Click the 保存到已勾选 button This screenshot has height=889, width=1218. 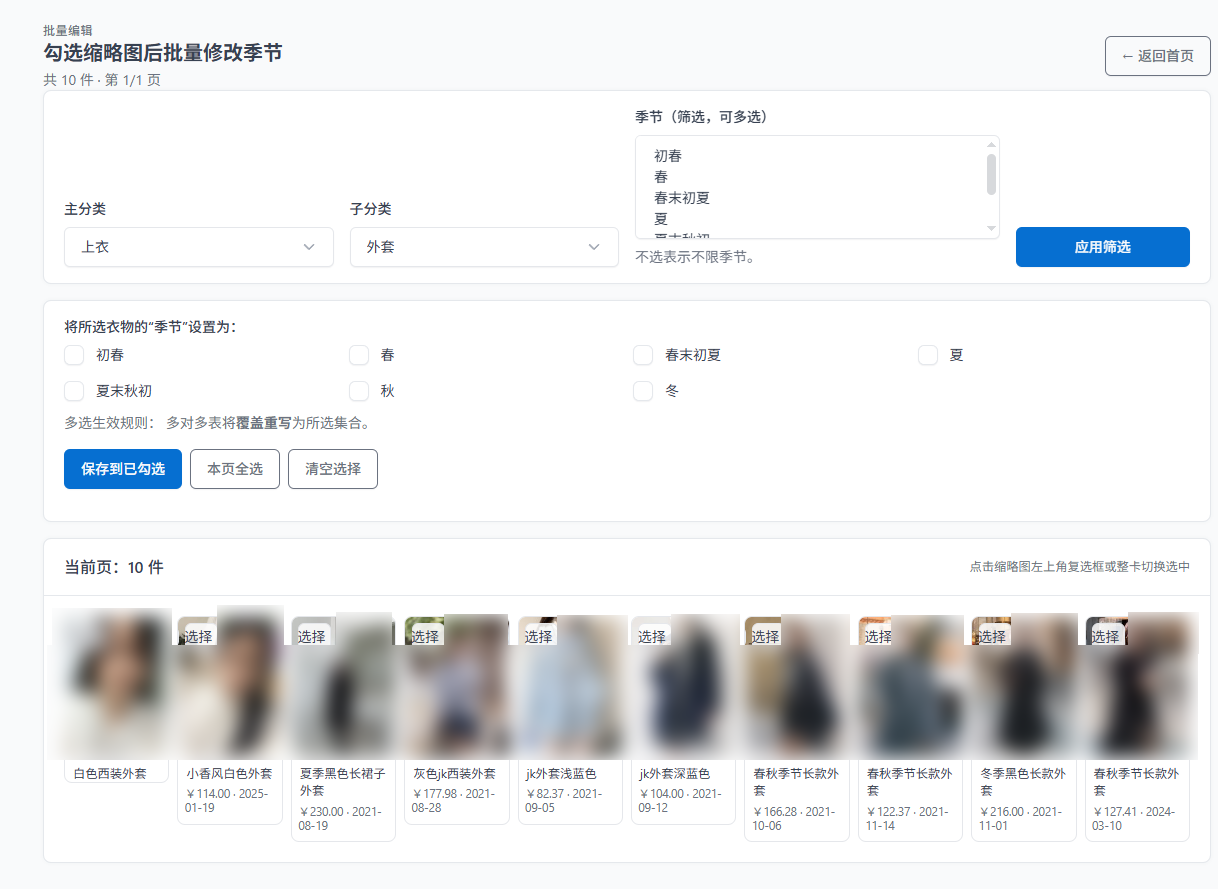tap(122, 468)
